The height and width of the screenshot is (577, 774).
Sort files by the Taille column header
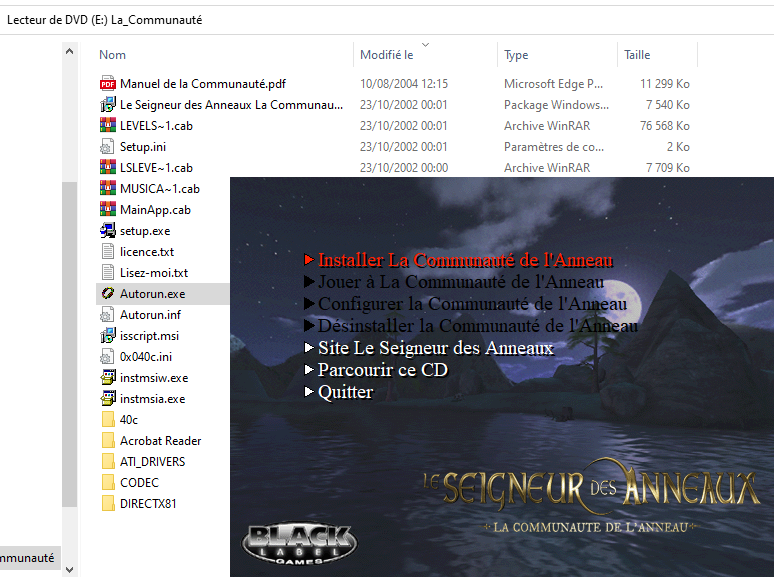[637, 55]
